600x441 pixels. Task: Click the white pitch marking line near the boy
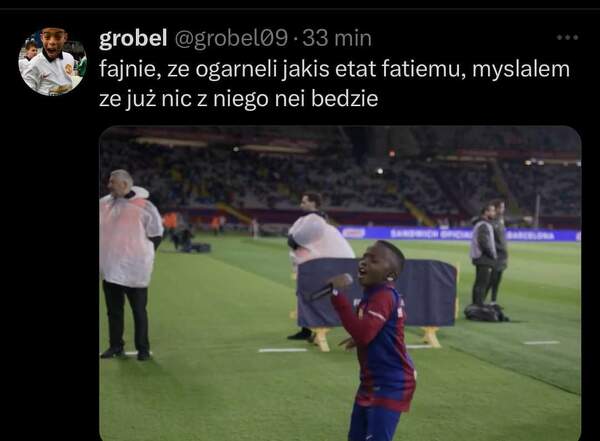coord(283,350)
